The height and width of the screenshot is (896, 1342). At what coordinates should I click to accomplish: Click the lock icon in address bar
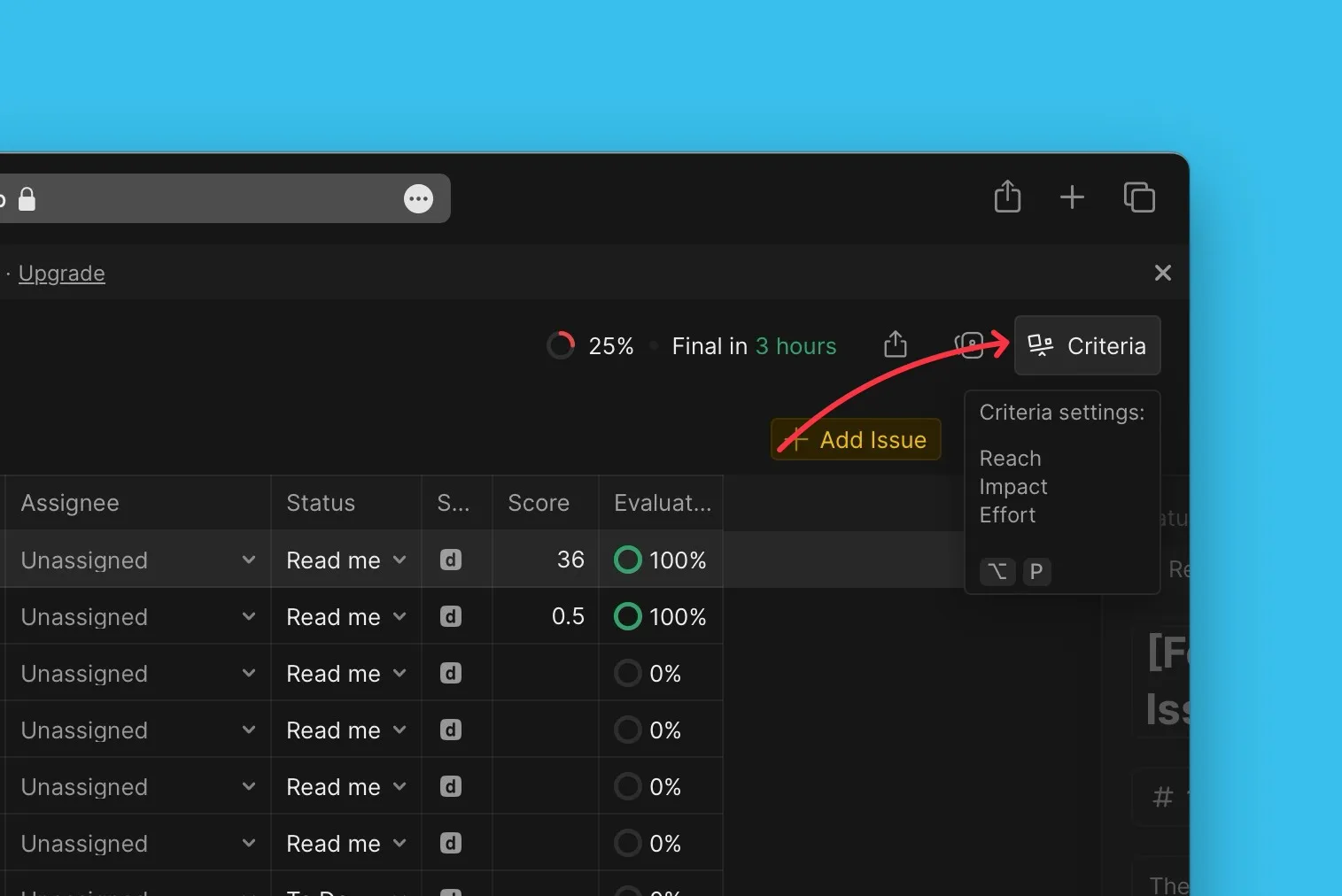click(x=27, y=199)
